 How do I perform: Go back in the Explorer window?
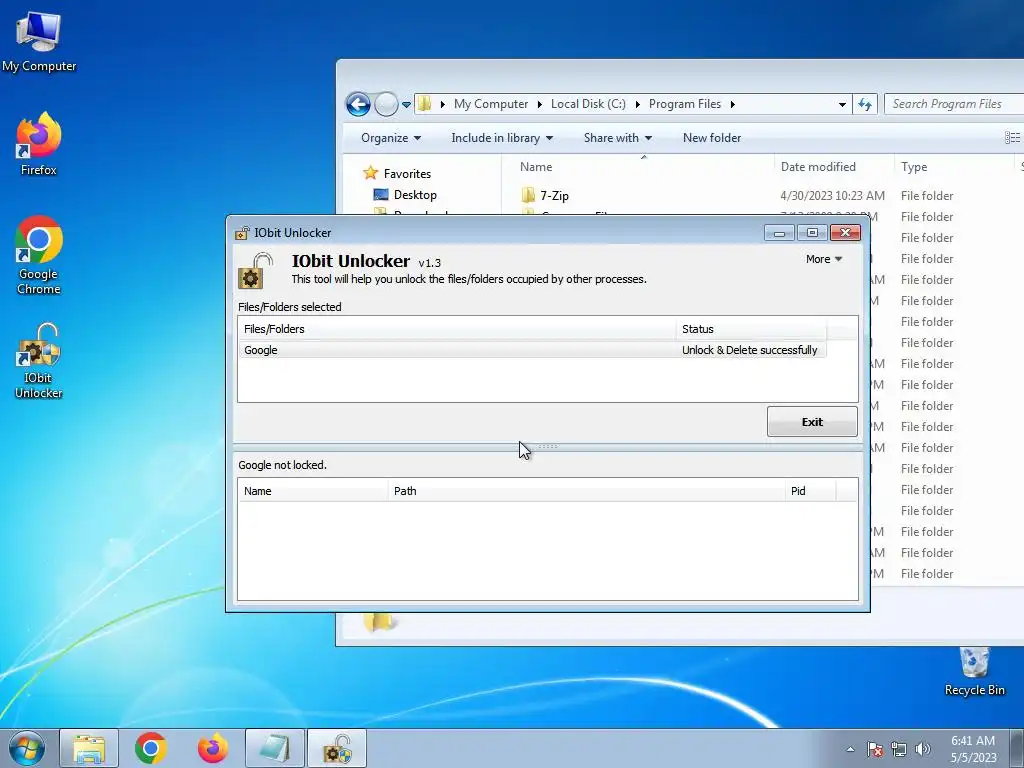point(358,104)
